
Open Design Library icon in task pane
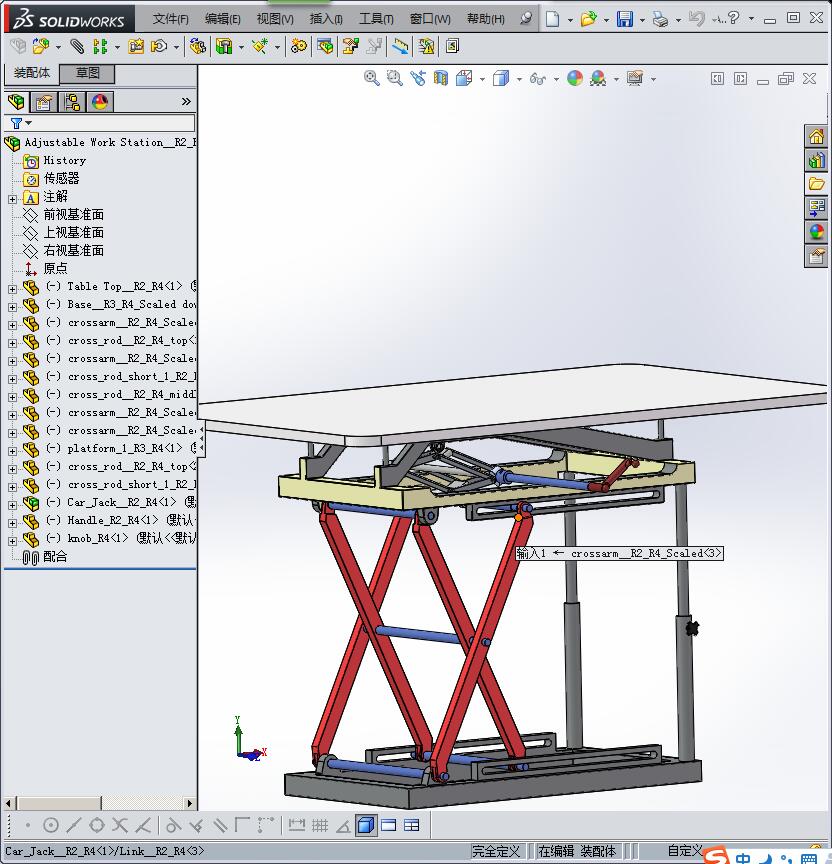816,160
